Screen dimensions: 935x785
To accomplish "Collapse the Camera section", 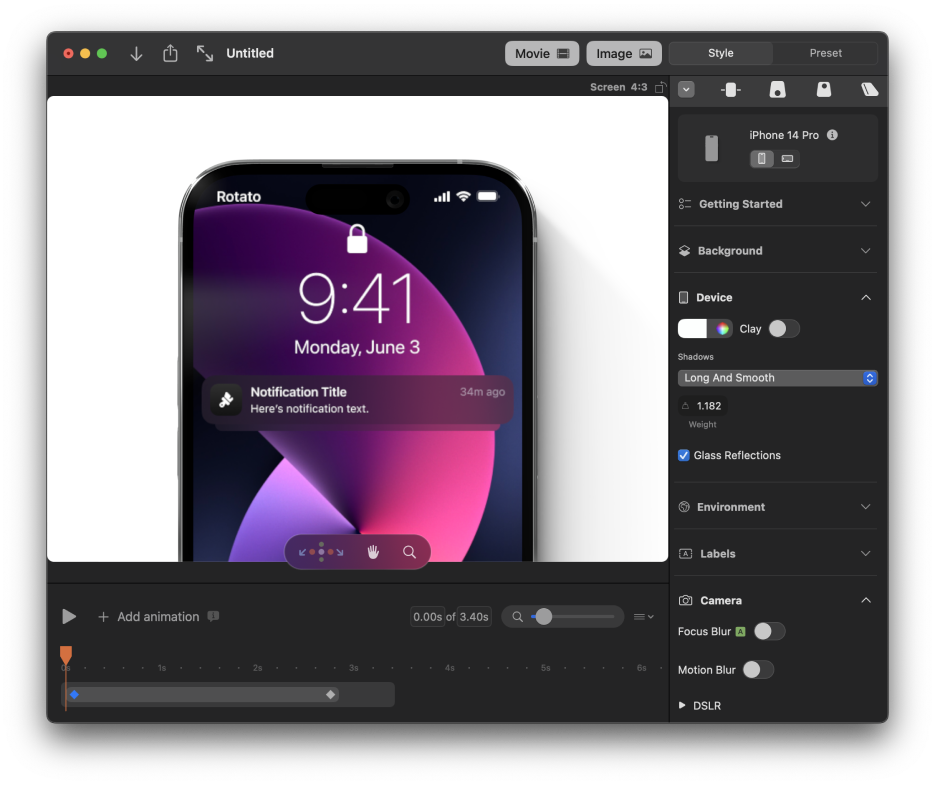I will pos(775,600).
